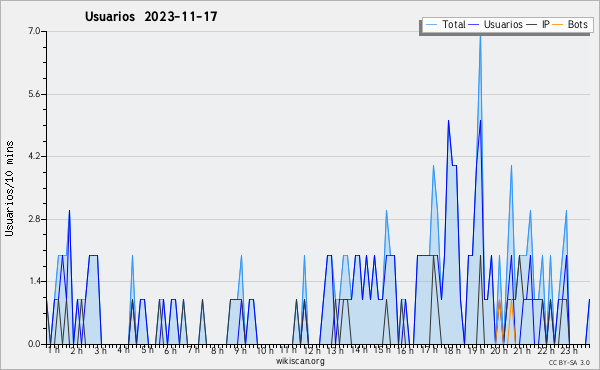
Task: Click the '9 h' x-axis tick label
Action: pos(240,350)
